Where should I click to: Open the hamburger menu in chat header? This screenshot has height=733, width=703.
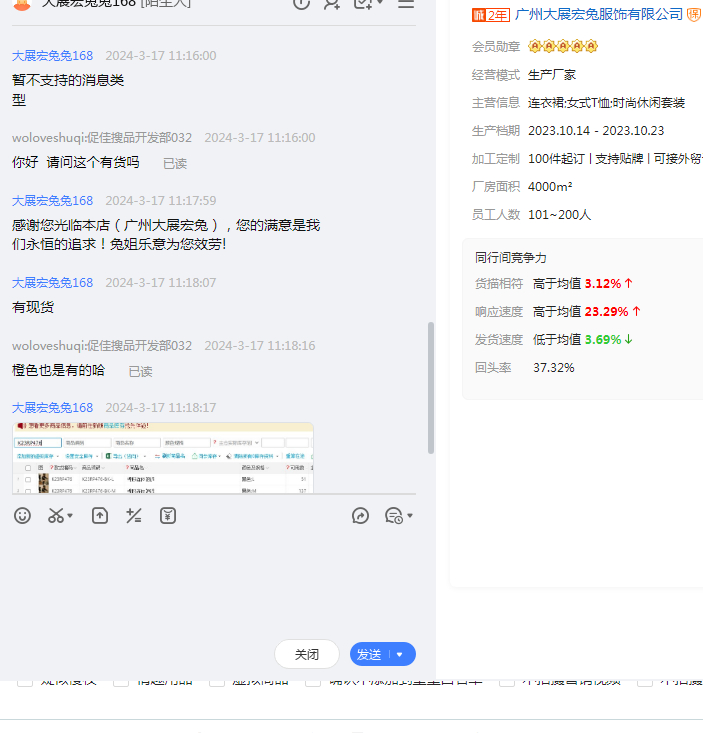pyautogui.click(x=406, y=3)
